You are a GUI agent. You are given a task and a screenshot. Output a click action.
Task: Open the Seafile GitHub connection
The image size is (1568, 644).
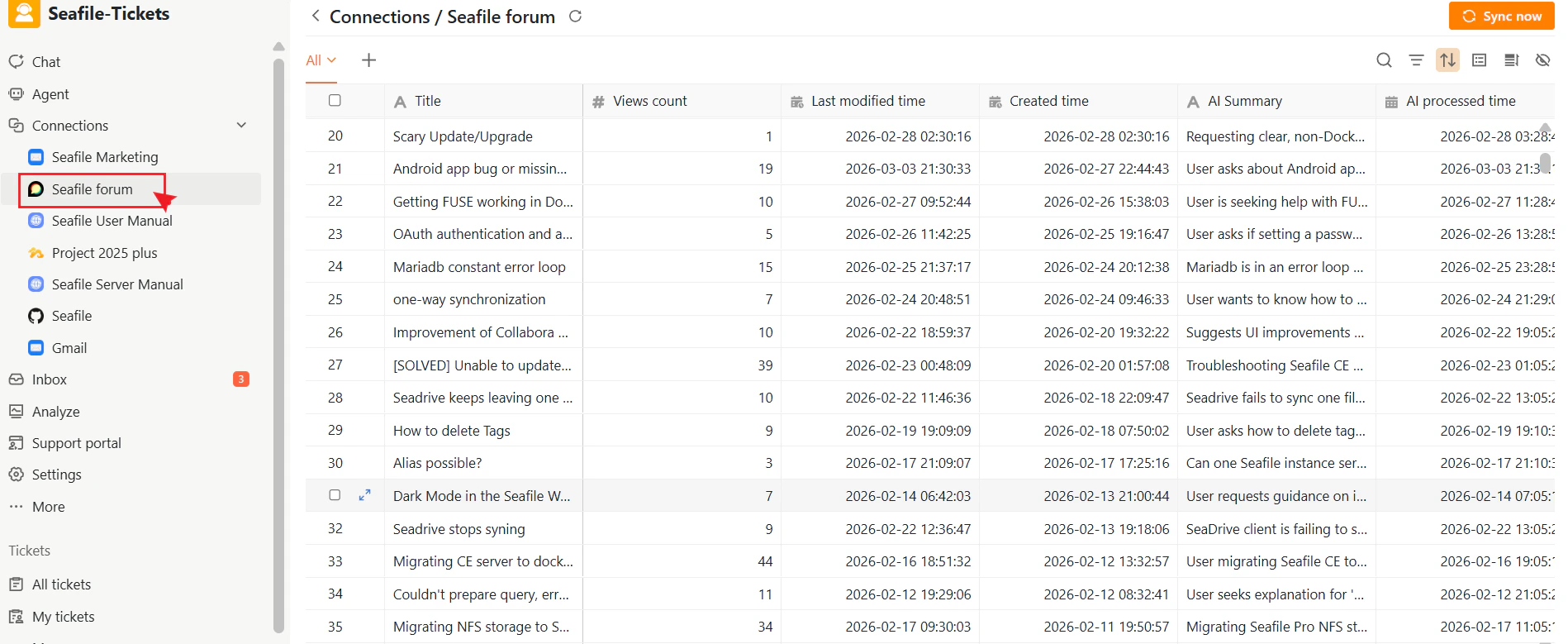tap(71, 316)
